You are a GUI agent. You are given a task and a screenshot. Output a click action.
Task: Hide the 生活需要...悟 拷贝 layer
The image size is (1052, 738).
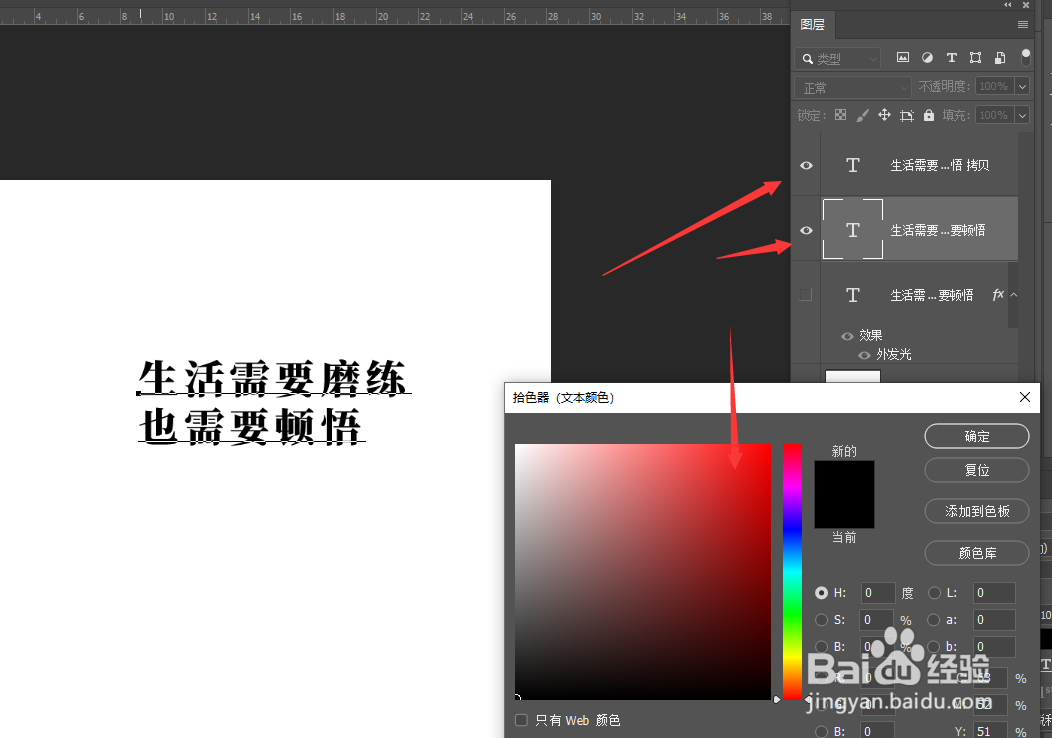pos(806,165)
